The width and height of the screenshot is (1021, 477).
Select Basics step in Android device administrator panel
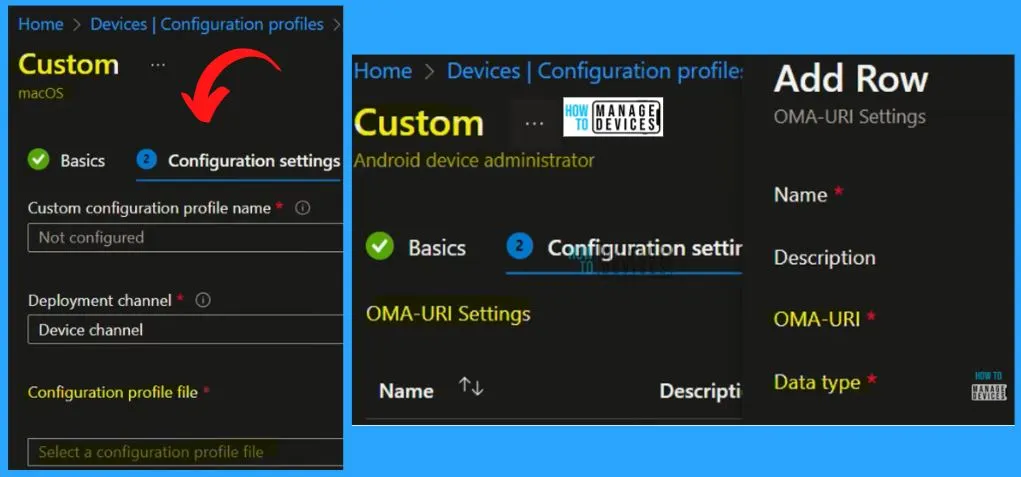(437, 248)
